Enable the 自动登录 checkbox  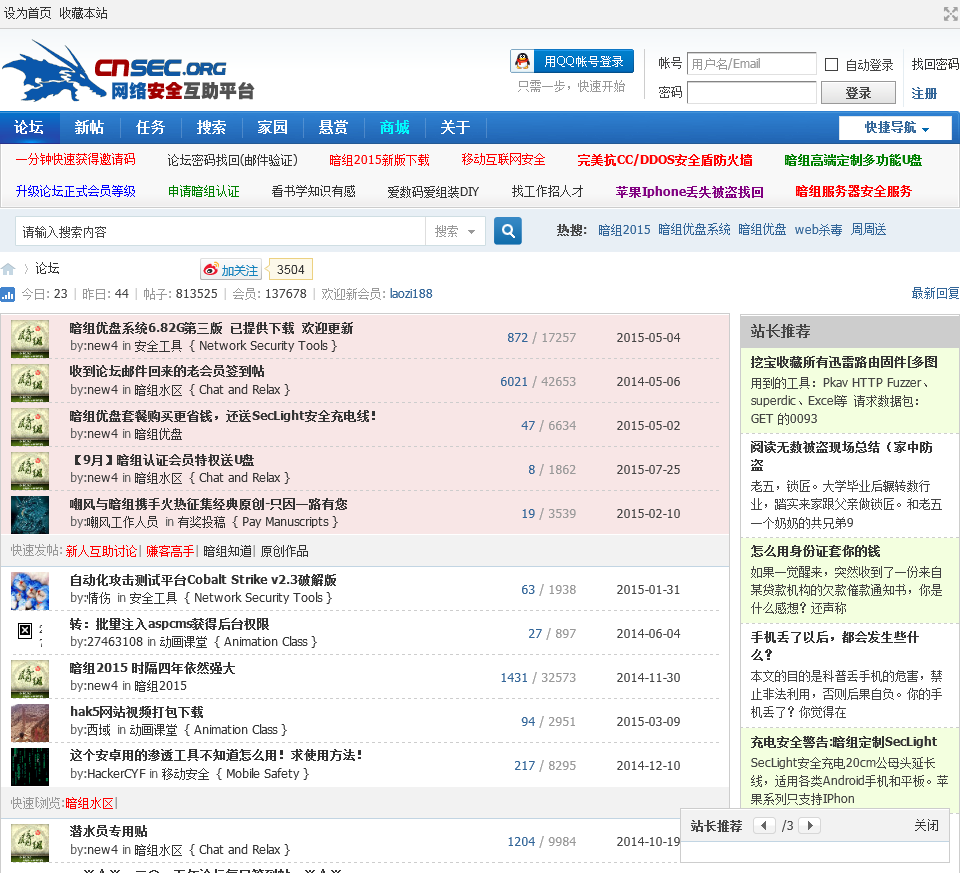pos(831,65)
